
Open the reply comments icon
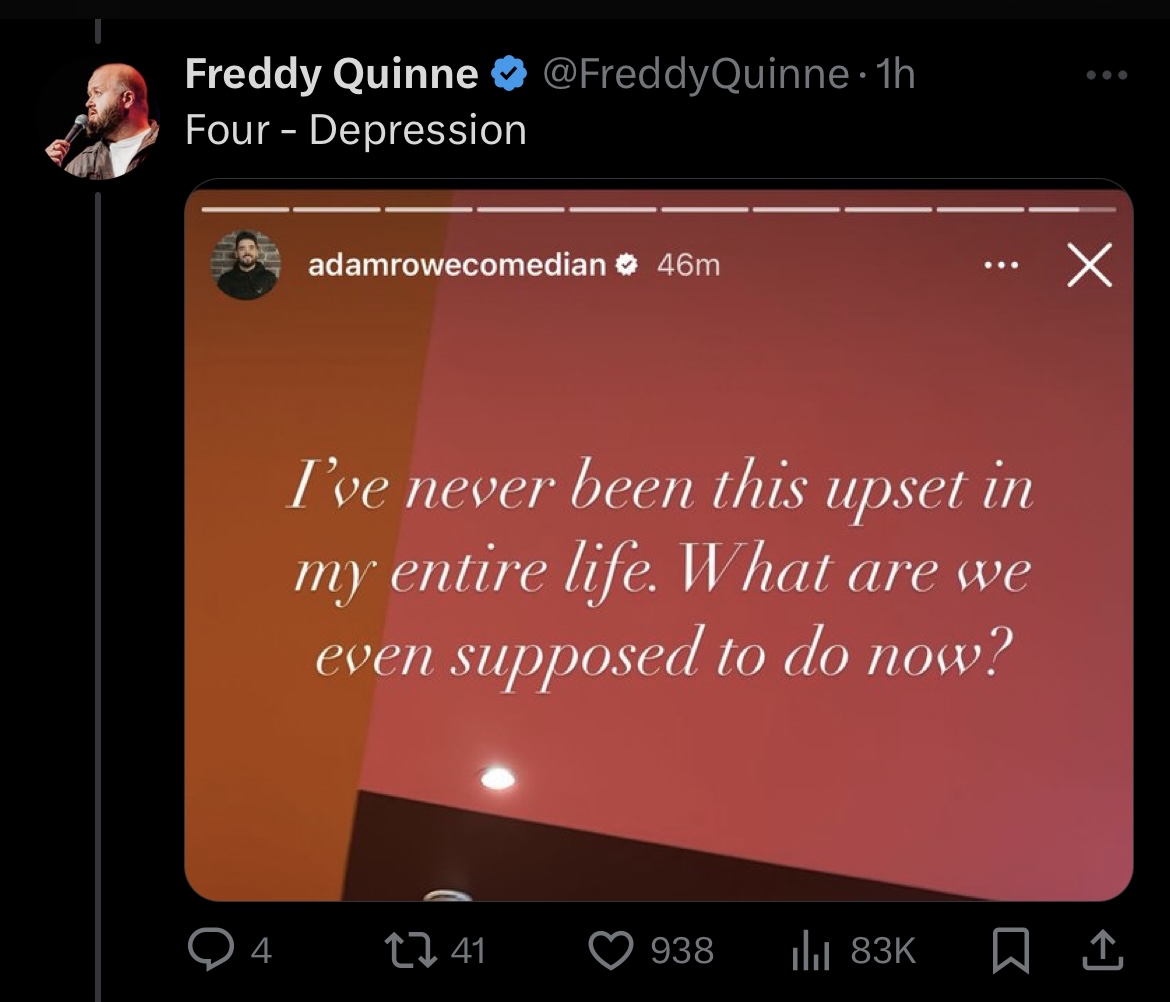(x=210, y=949)
